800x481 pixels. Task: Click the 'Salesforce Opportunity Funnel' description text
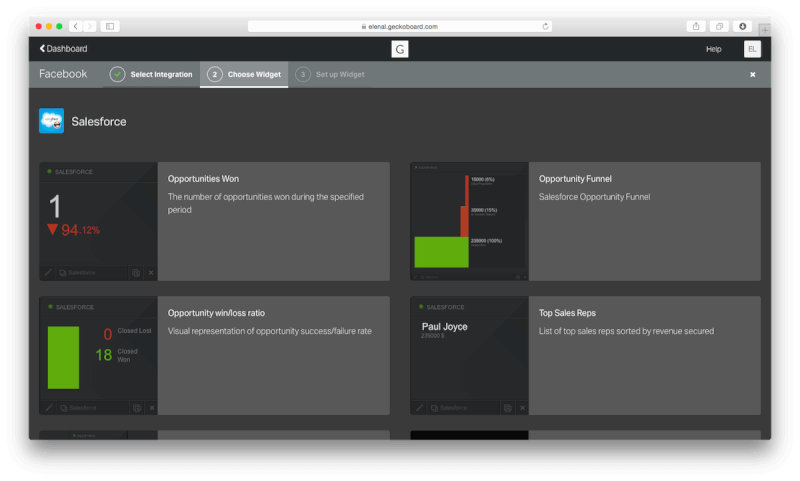(594, 197)
